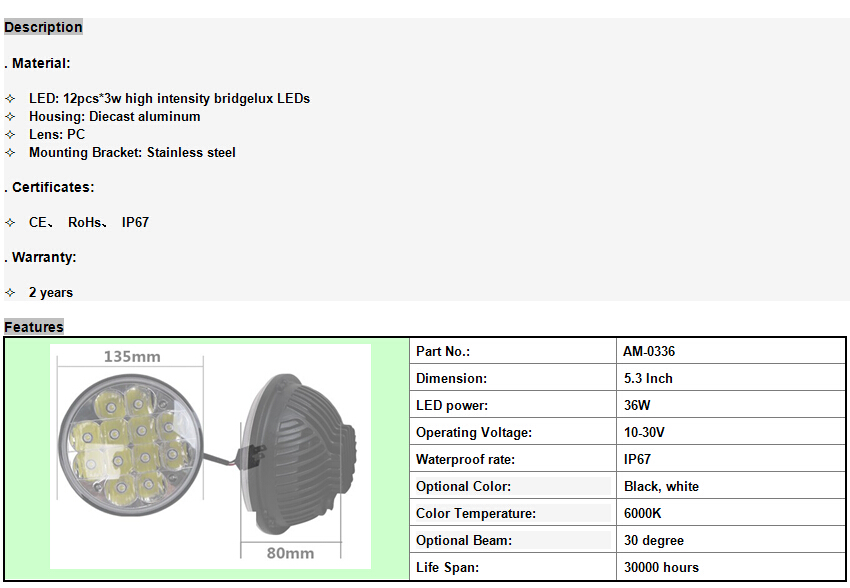Click the 135mm dimension label
The image size is (850, 588).
click(x=132, y=357)
